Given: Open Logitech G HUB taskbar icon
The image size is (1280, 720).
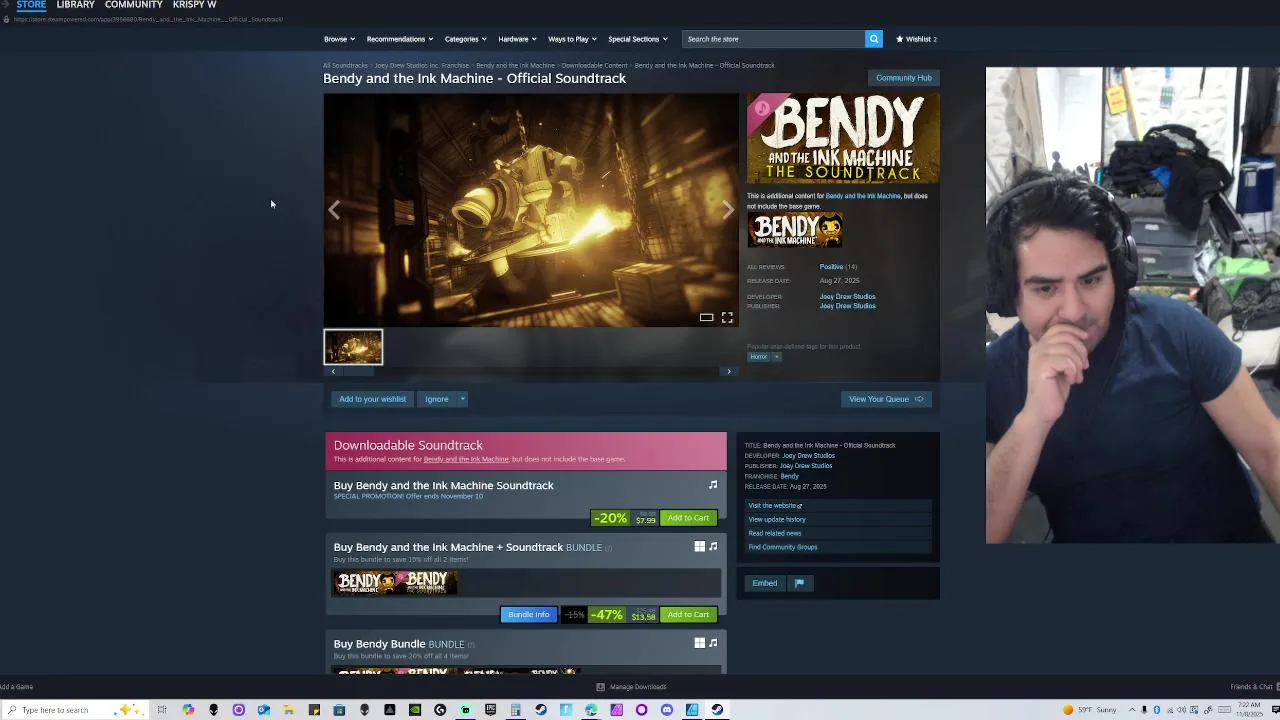Looking at the screenshot, I should point(439,710).
